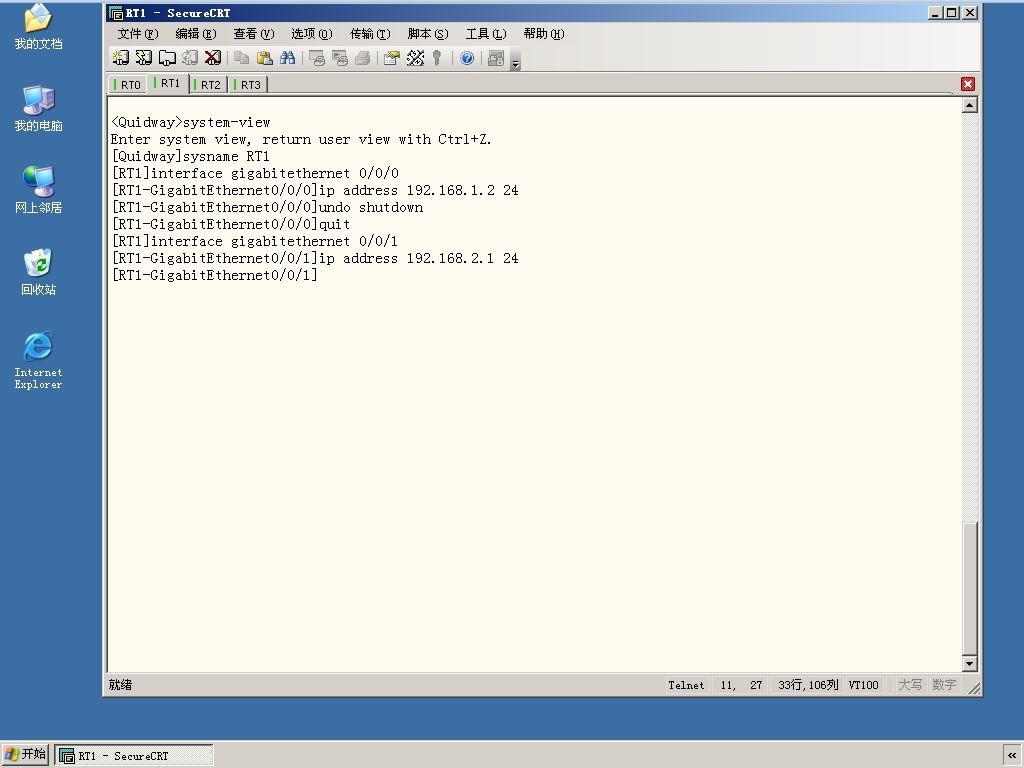This screenshot has width=1024, height=768.
Task: Click the Print Selection toolbar icon
Action: (x=340, y=58)
